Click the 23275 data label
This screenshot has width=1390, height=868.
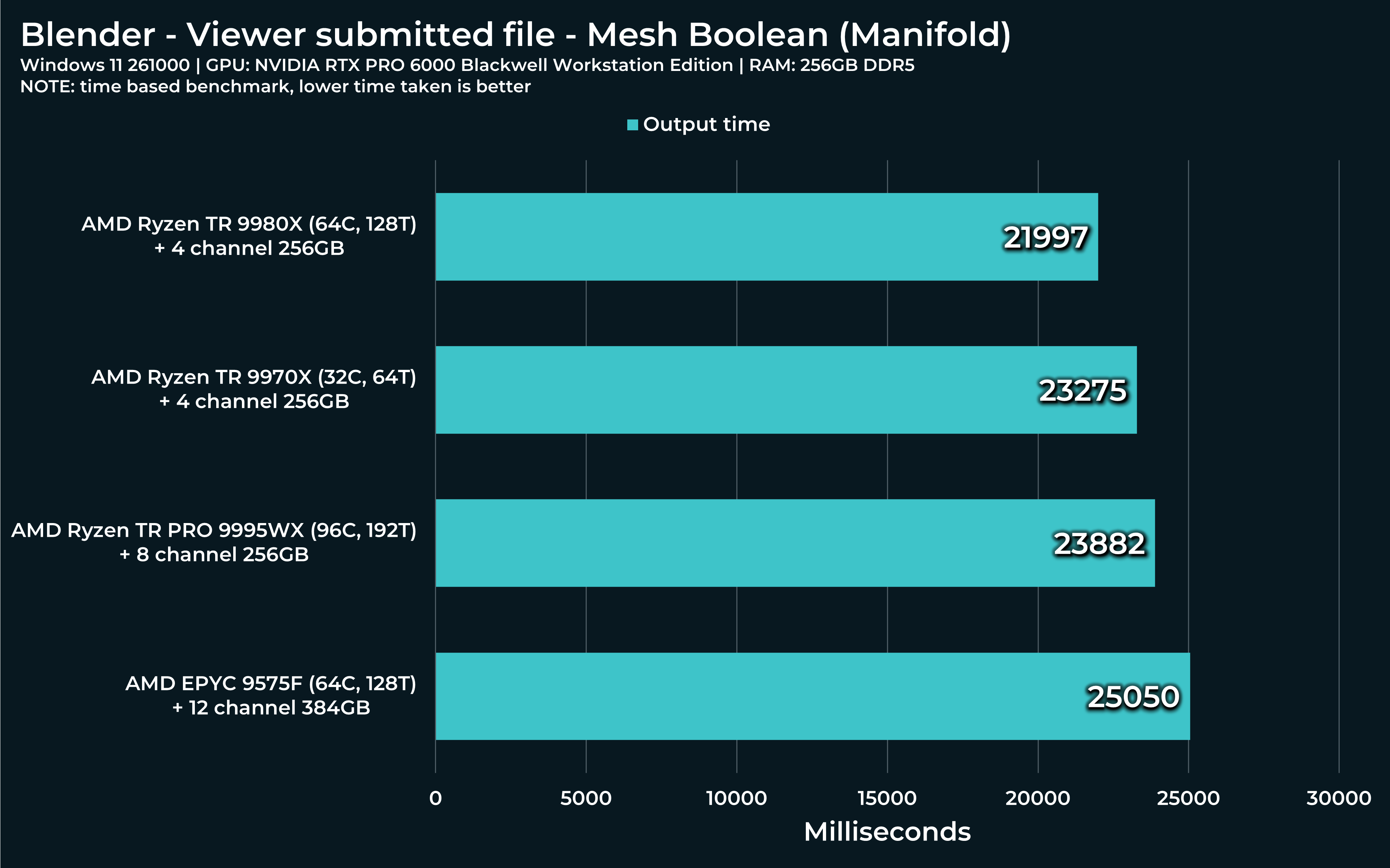pyautogui.click(x=1083, y=390)
